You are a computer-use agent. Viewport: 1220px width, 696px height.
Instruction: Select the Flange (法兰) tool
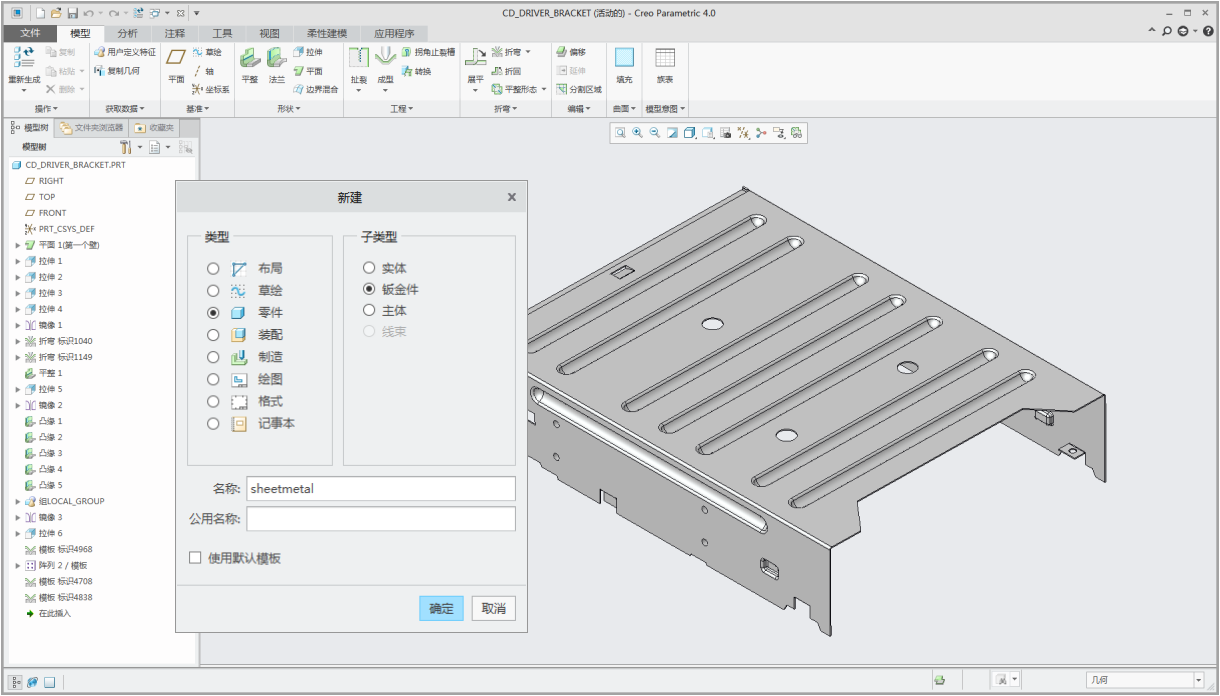pos(276,61)
